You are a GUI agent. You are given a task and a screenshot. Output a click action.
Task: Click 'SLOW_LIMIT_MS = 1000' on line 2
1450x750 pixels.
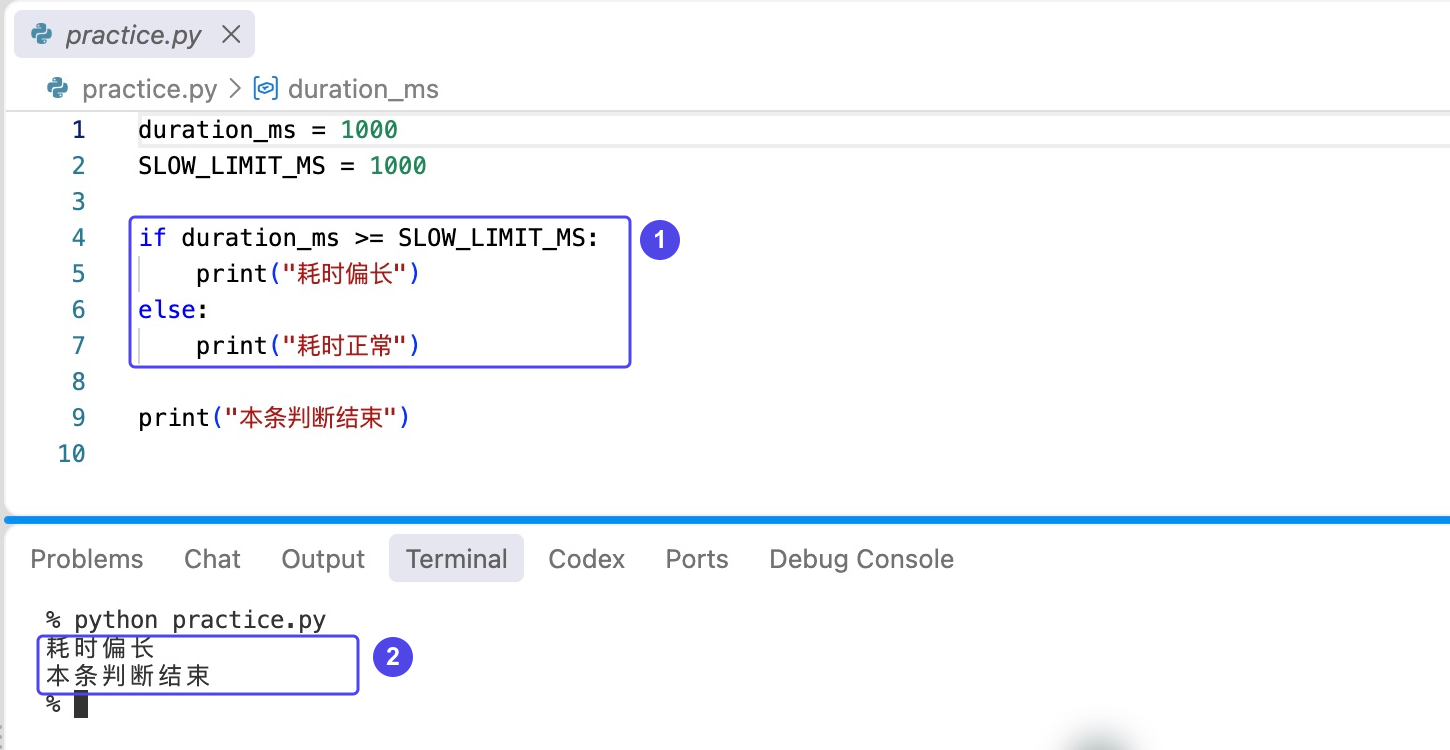pyautogui.click(x=283, y=166)
